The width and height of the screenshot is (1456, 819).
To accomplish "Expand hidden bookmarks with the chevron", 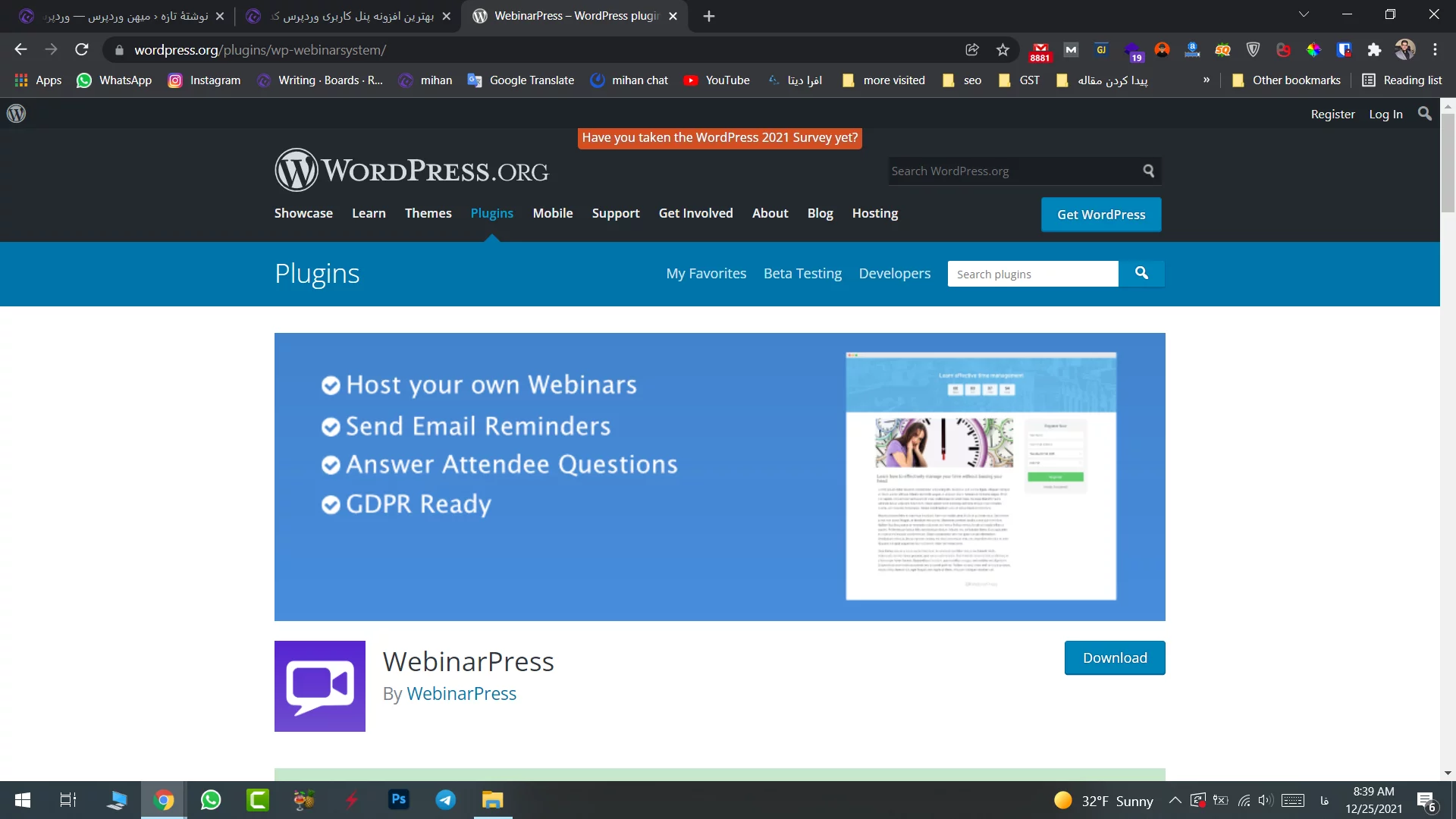I will 1207,80.
